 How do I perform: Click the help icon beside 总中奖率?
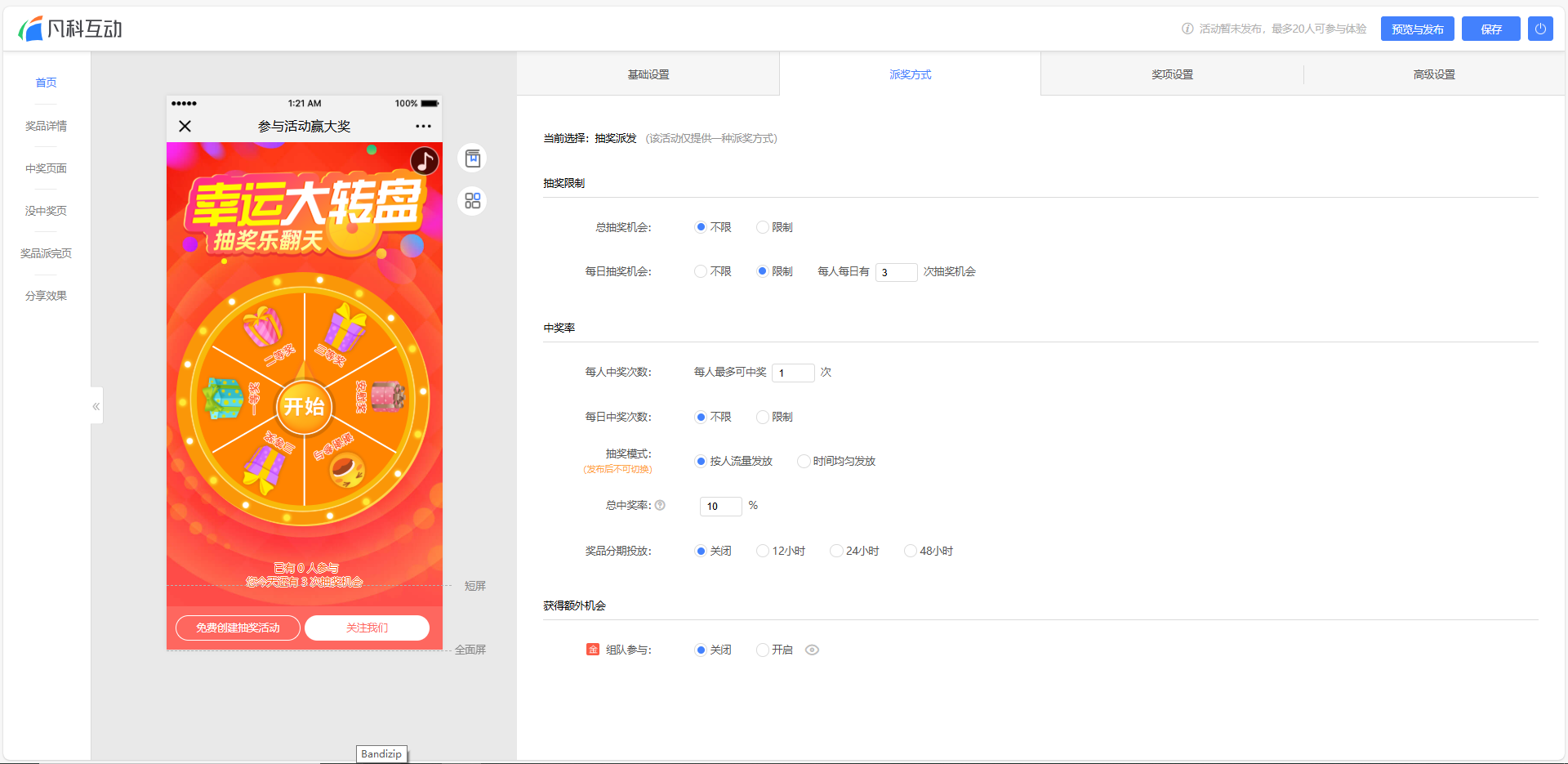pyautogui.click(x=660, y=505)
